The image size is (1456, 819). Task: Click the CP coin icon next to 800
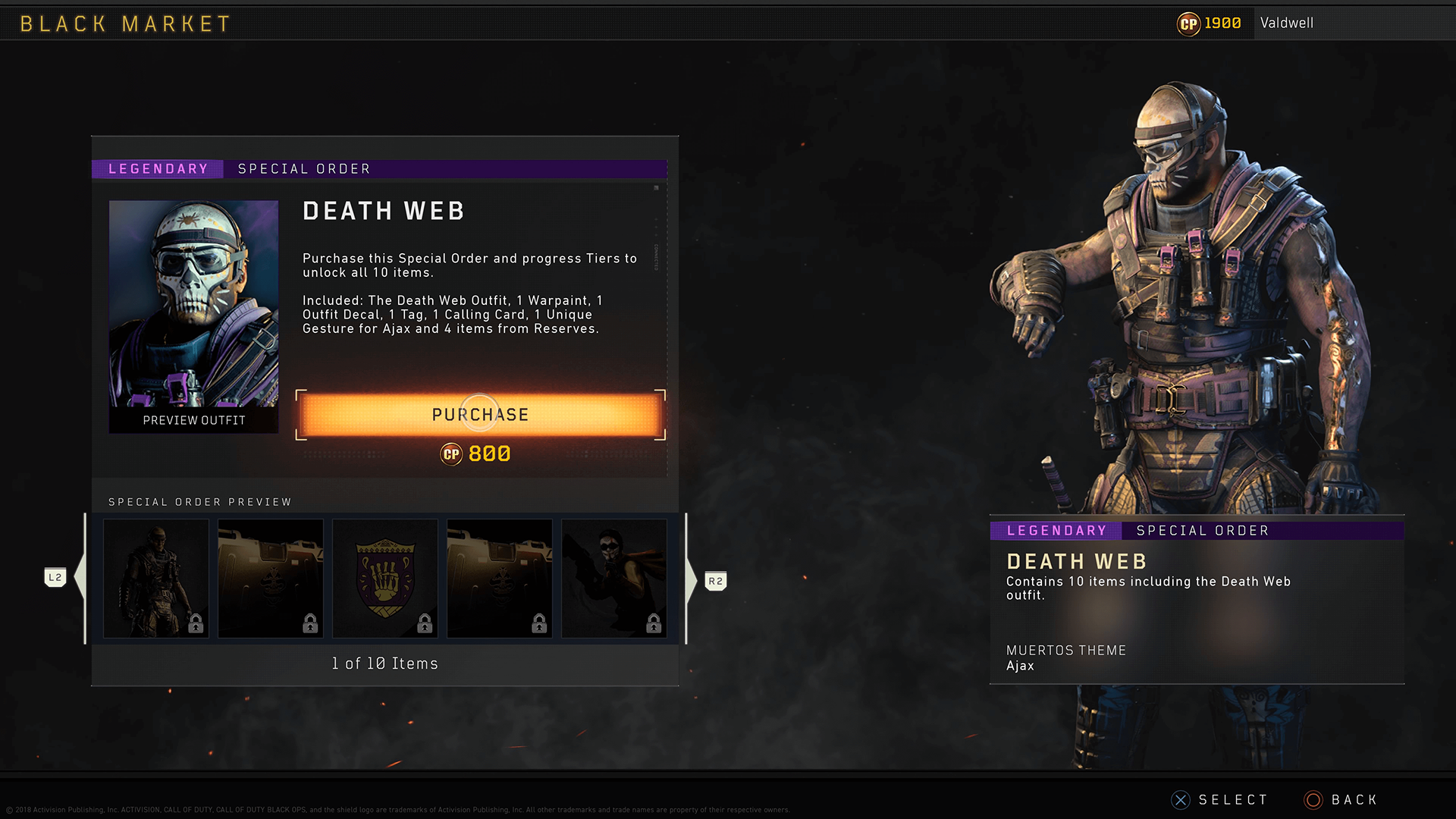pyautogui.click(x=451, y=454)
